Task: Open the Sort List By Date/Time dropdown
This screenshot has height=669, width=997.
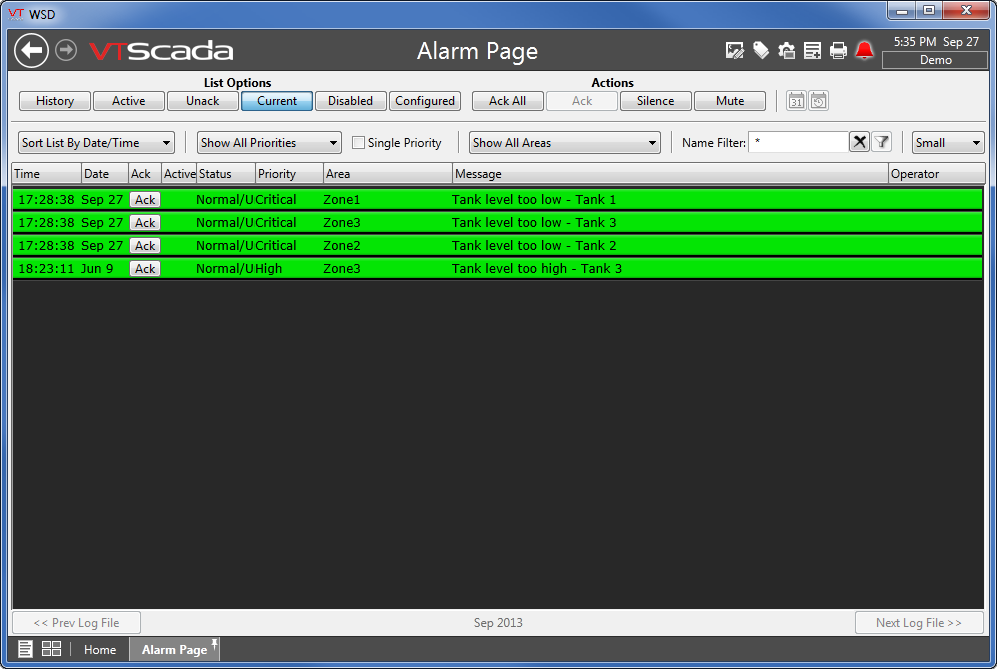Action: coord(95,142)
